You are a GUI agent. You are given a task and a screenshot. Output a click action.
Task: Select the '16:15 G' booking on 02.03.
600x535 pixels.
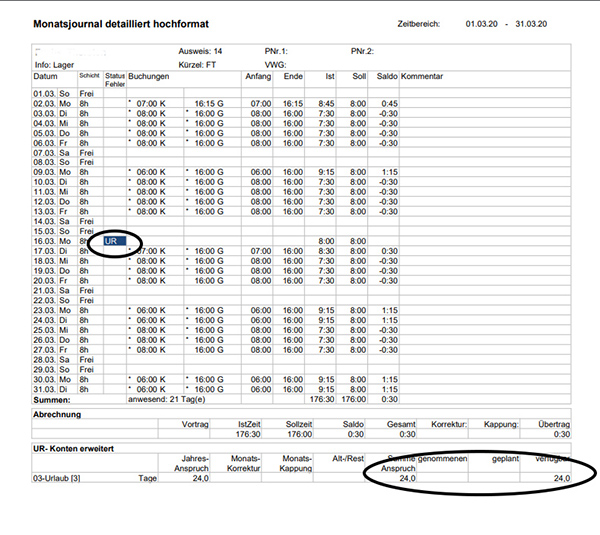pyautogui.click(x=209, y=104)
